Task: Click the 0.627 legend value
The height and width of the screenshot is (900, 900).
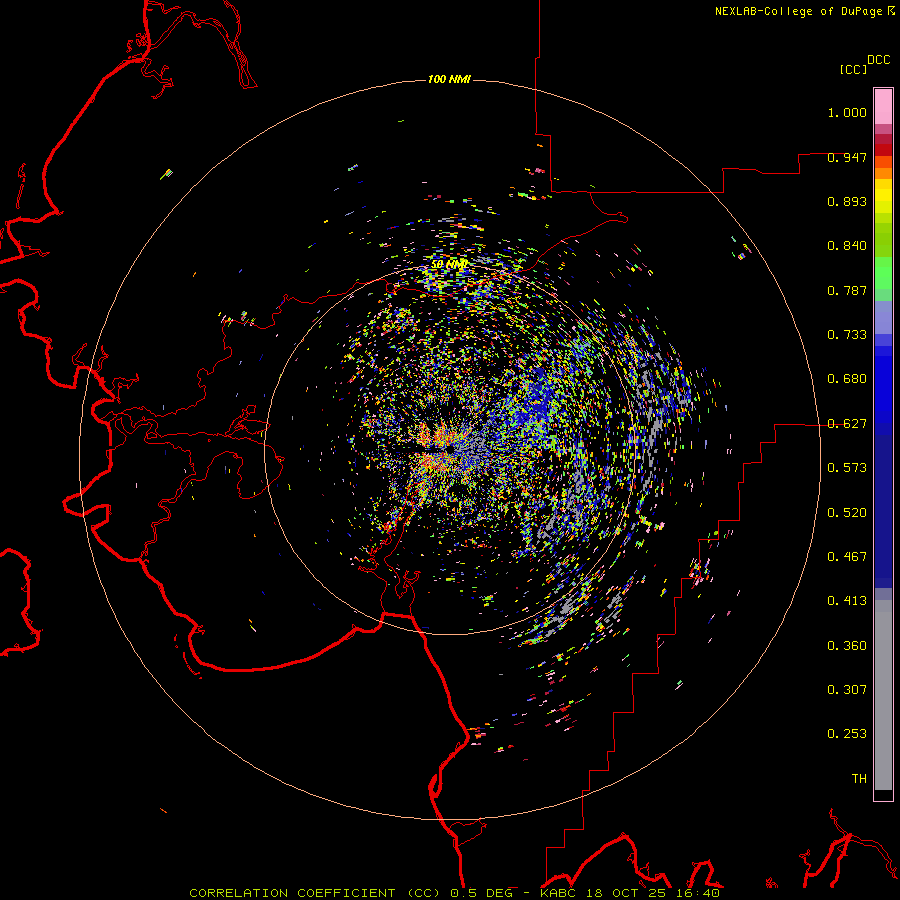Action: pyautogui.click(x=847, y=424)
